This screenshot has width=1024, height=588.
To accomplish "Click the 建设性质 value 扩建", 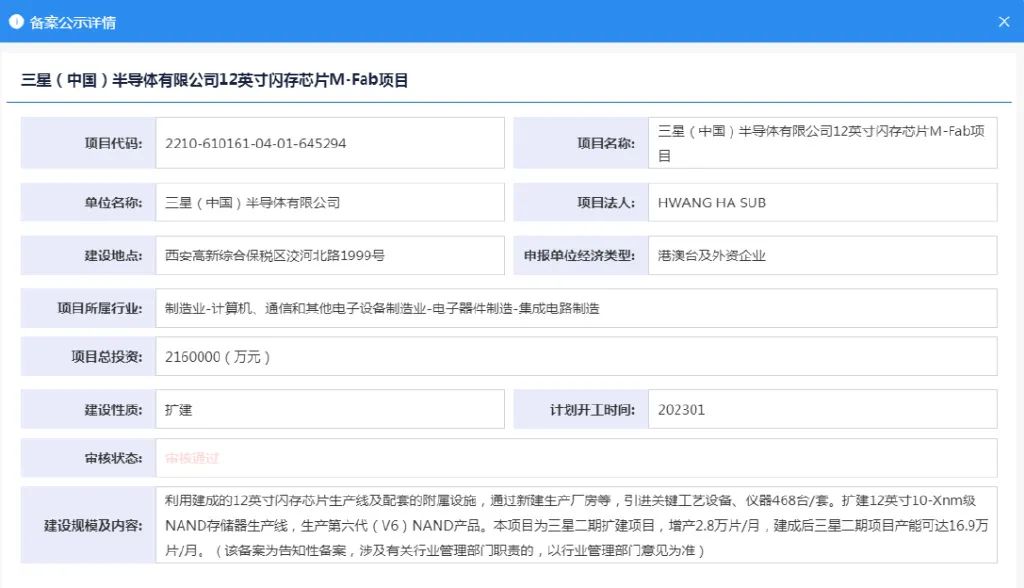I will 178,410.
